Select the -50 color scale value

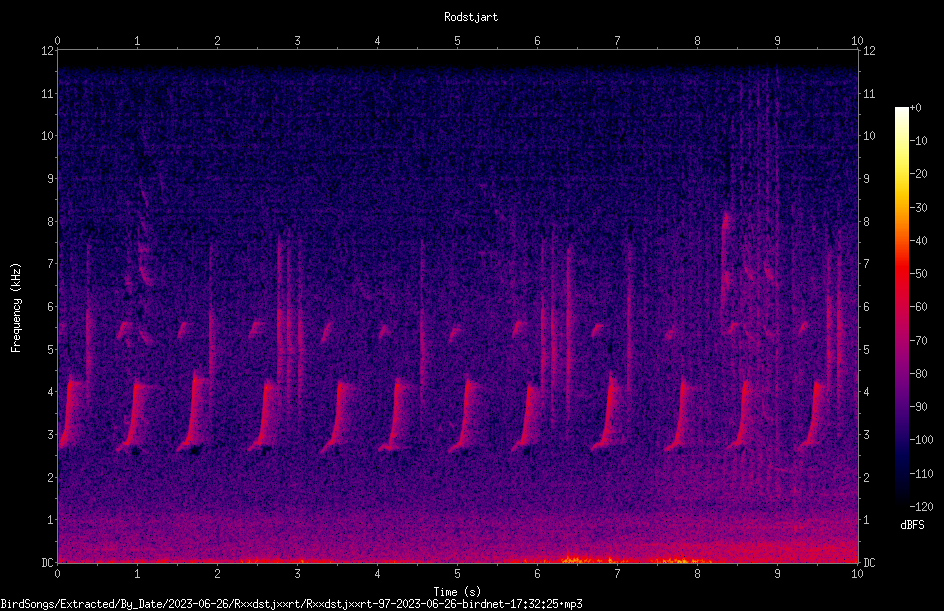918,274
